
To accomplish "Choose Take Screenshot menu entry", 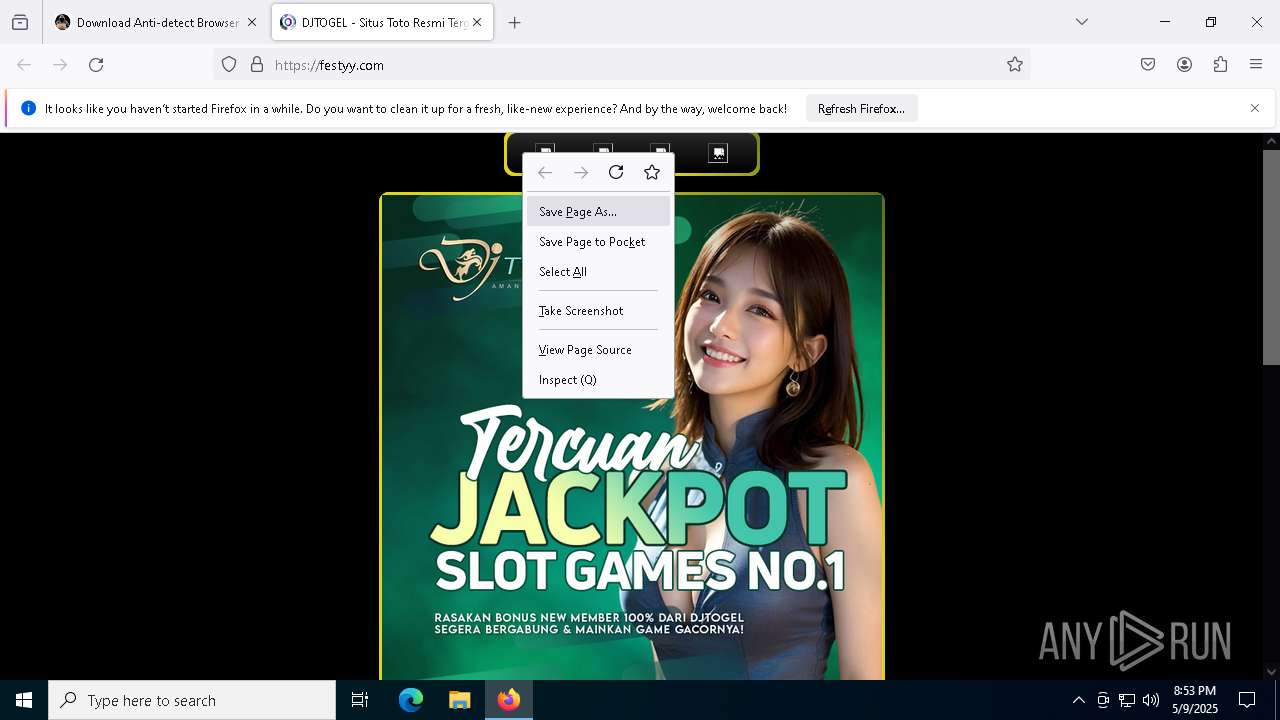I will [598, 310].
